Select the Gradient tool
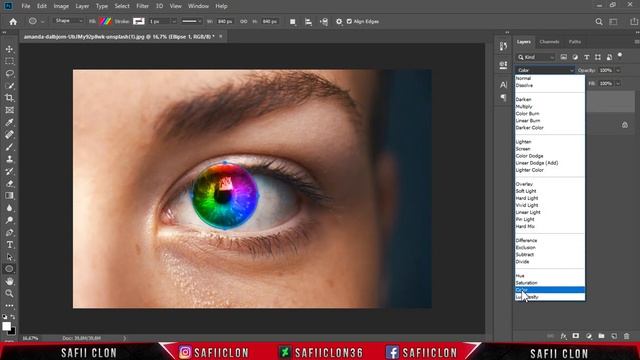Viewport: 640px width, 360px height. (x=9, y=196)
